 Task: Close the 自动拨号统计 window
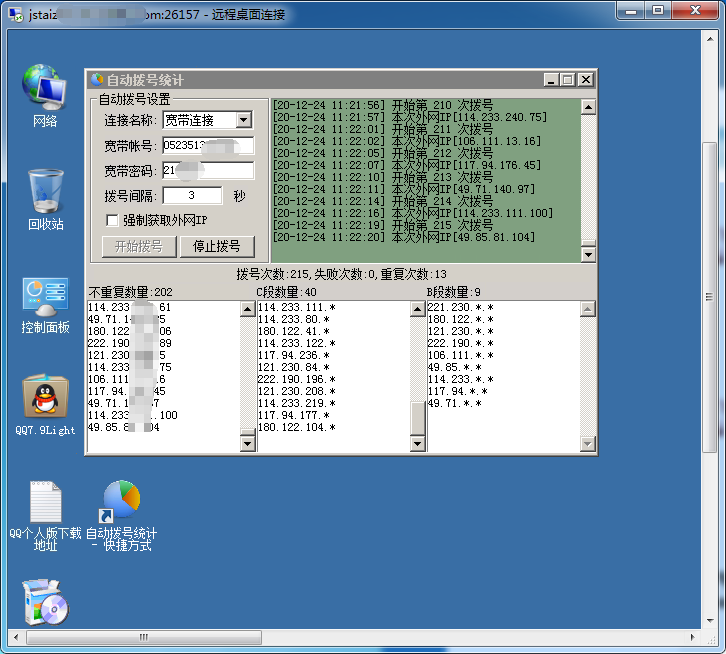tap(586, 80)
